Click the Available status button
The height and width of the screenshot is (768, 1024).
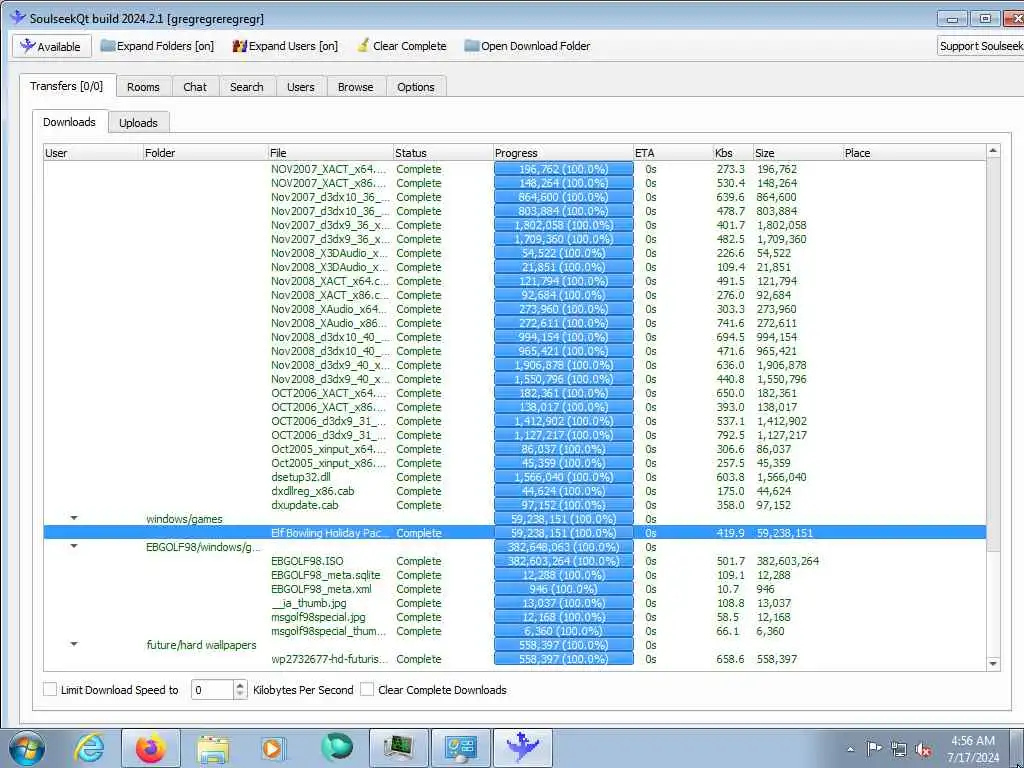[x=50, y=46]
